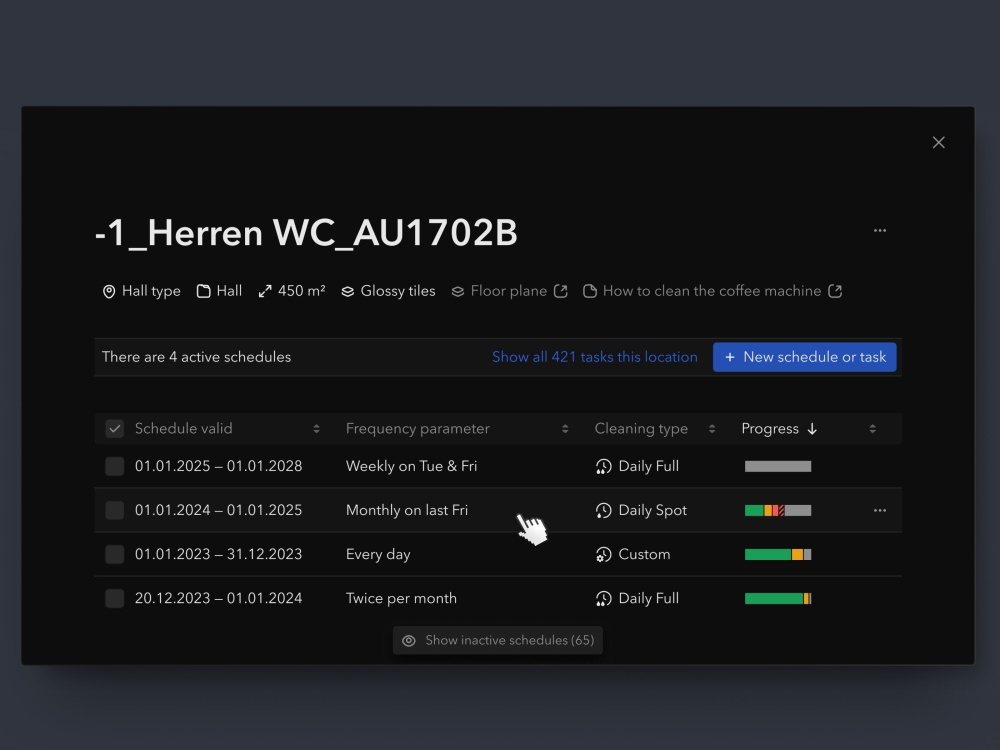Show inactive schedules (65)
This screenshot has width=1000, height=750.
pos(497,640)
